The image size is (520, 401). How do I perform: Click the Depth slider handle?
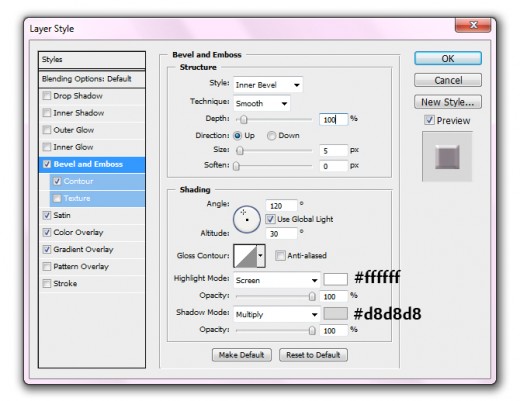coord(244,119)
